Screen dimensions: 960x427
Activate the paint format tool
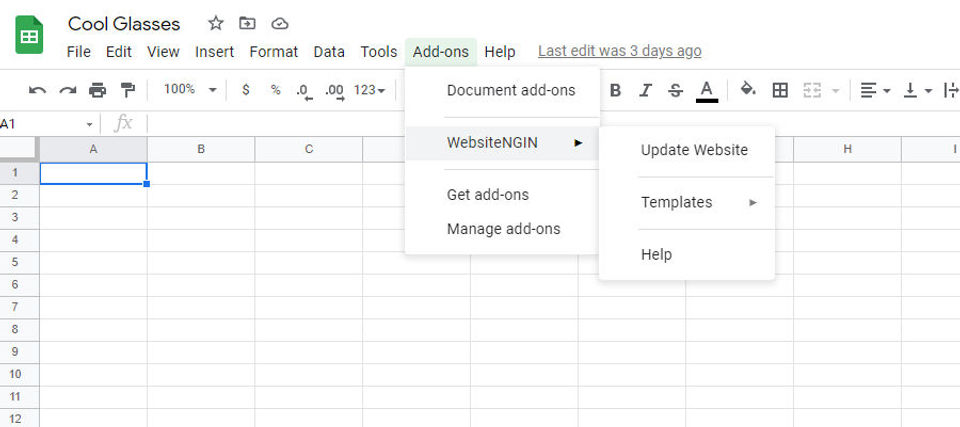click(127, 91)
